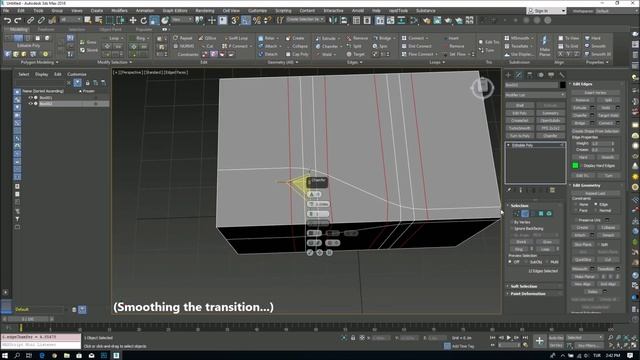Screen dimensions: 640x360
Task: Undo the last action
Action: click(7, 20)
